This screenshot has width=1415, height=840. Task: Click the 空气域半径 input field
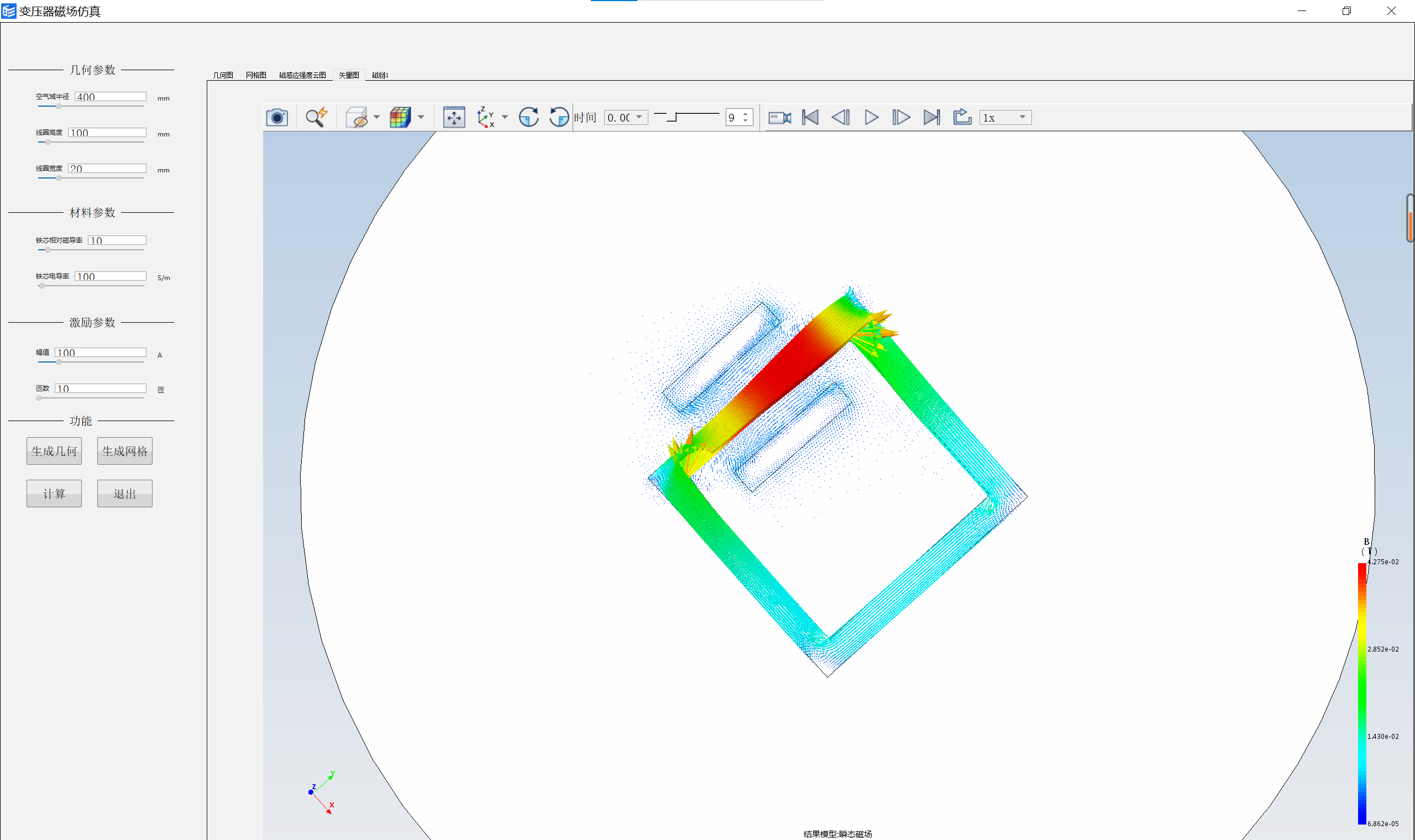(x=111, y=97)
